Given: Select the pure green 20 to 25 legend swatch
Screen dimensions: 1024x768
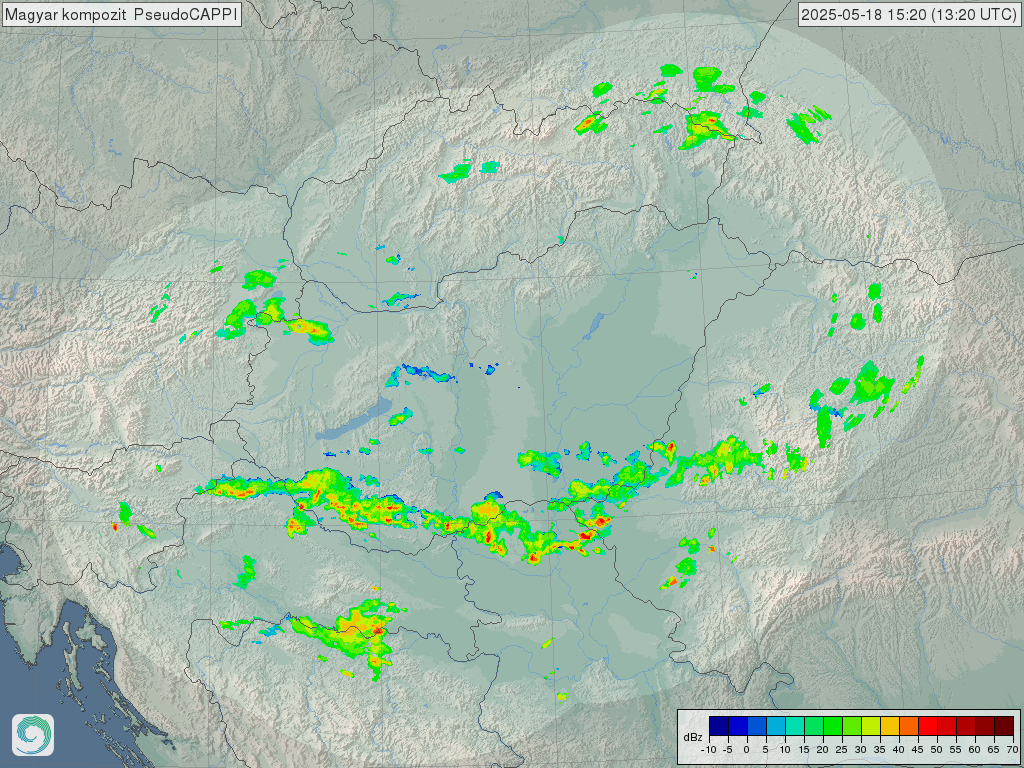Looking at the screenshot, I should [833, 726].
